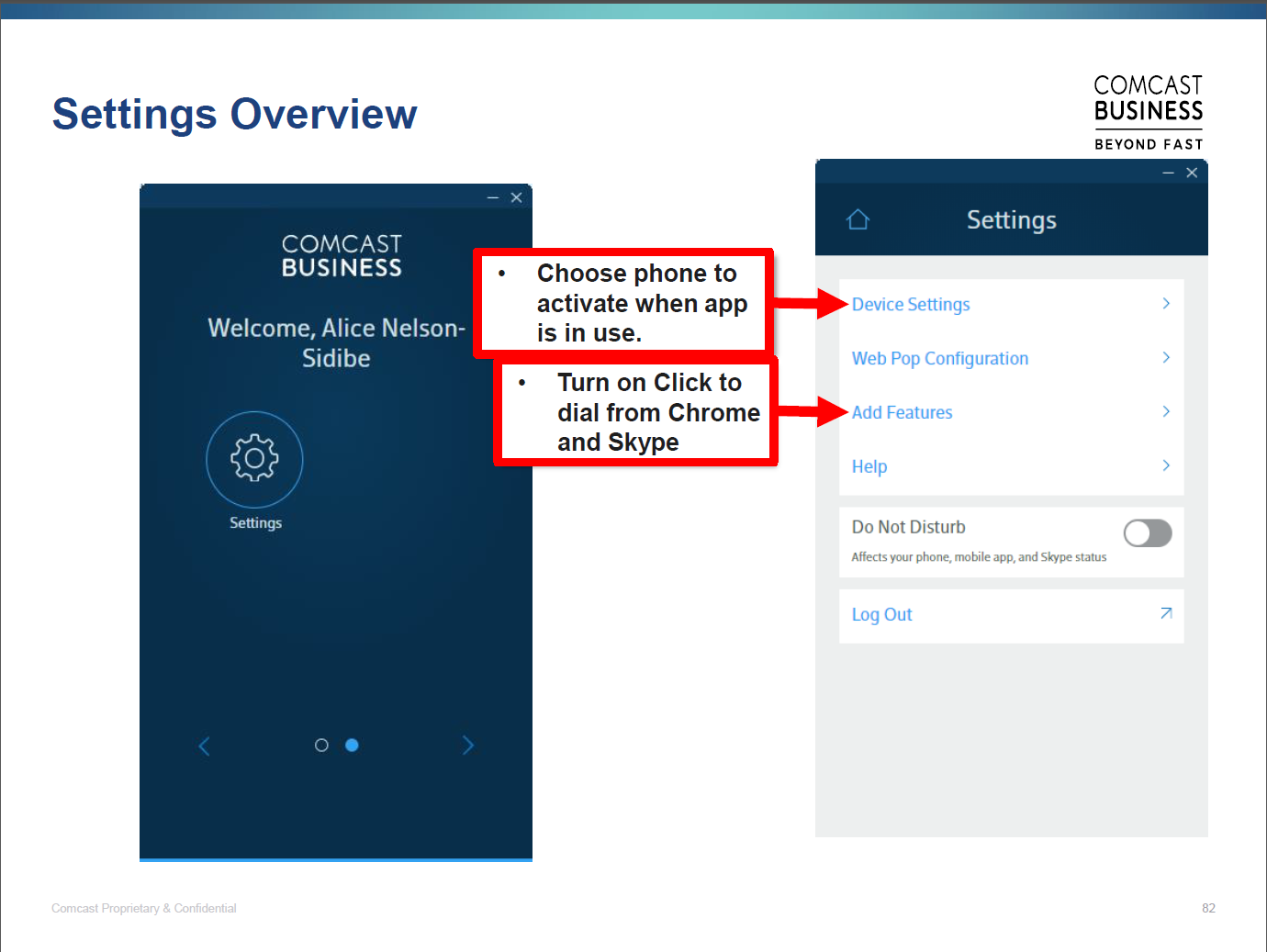1267x952 pixels.
Task: Click the Settings window title text
Action: click(x=1012, y=220)
